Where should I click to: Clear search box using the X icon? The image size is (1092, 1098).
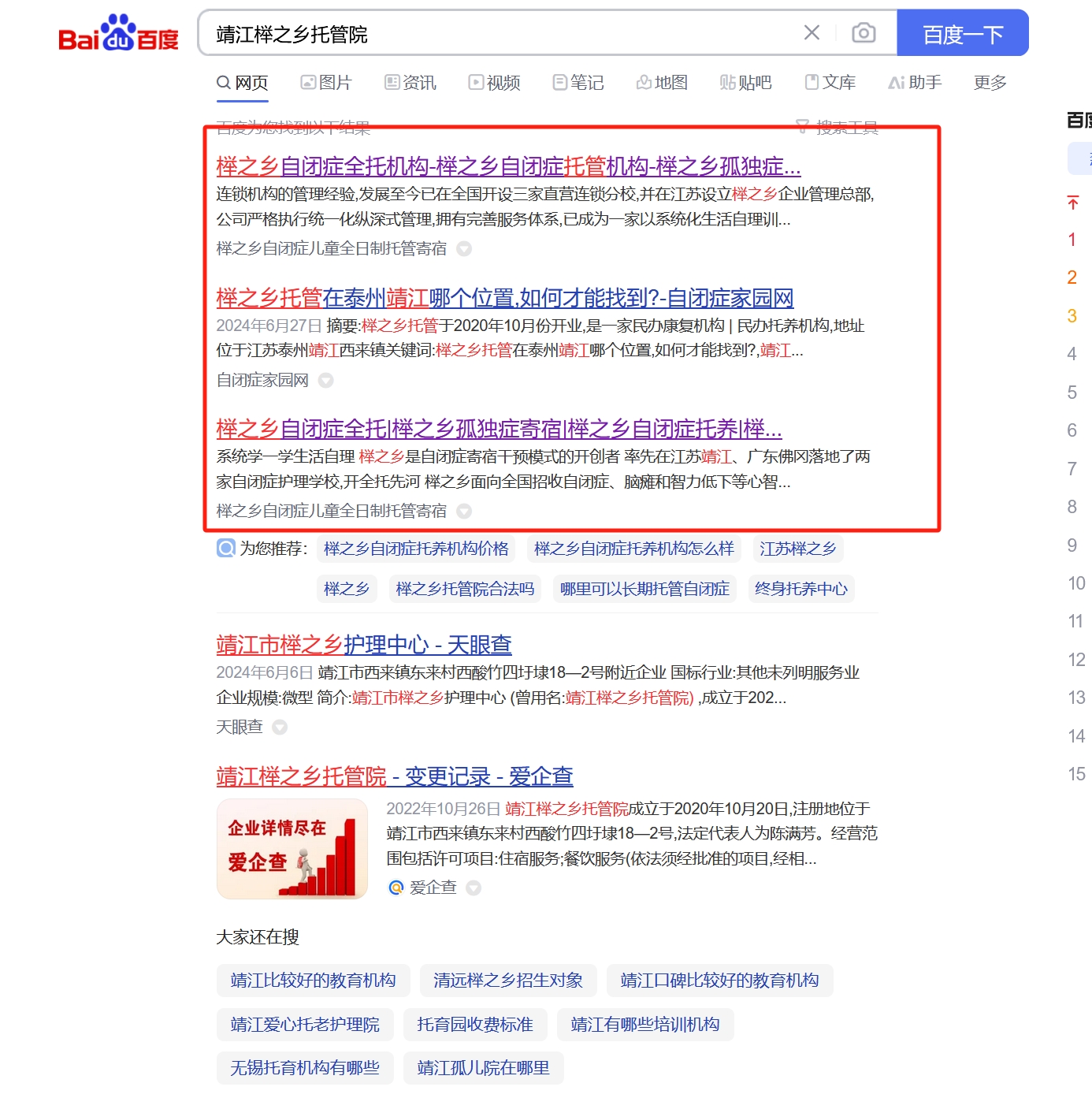click(x=812, y=33)
